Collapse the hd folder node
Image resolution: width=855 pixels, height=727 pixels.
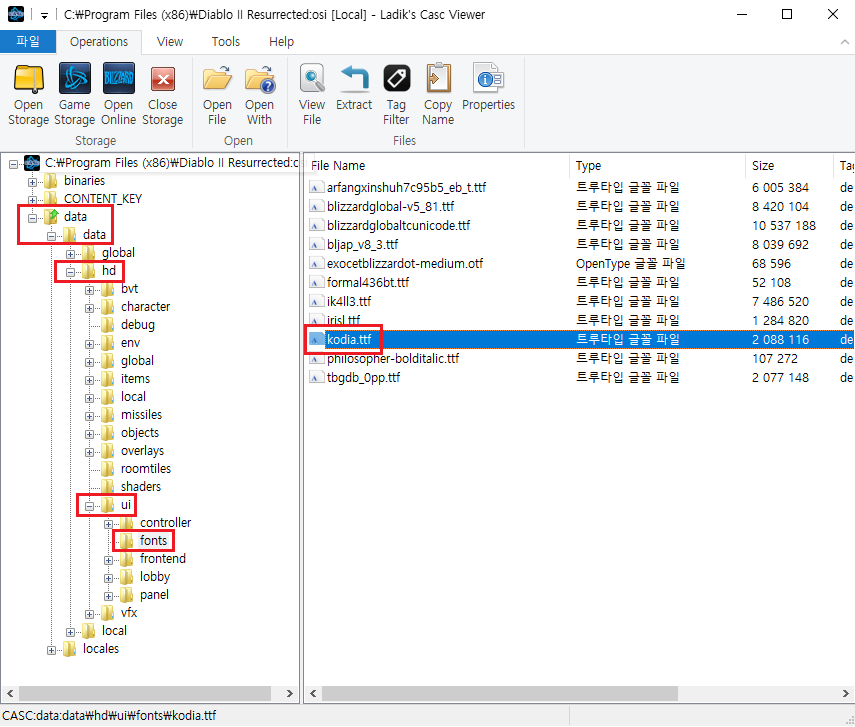pyautogui.click(x=70, y=272)
